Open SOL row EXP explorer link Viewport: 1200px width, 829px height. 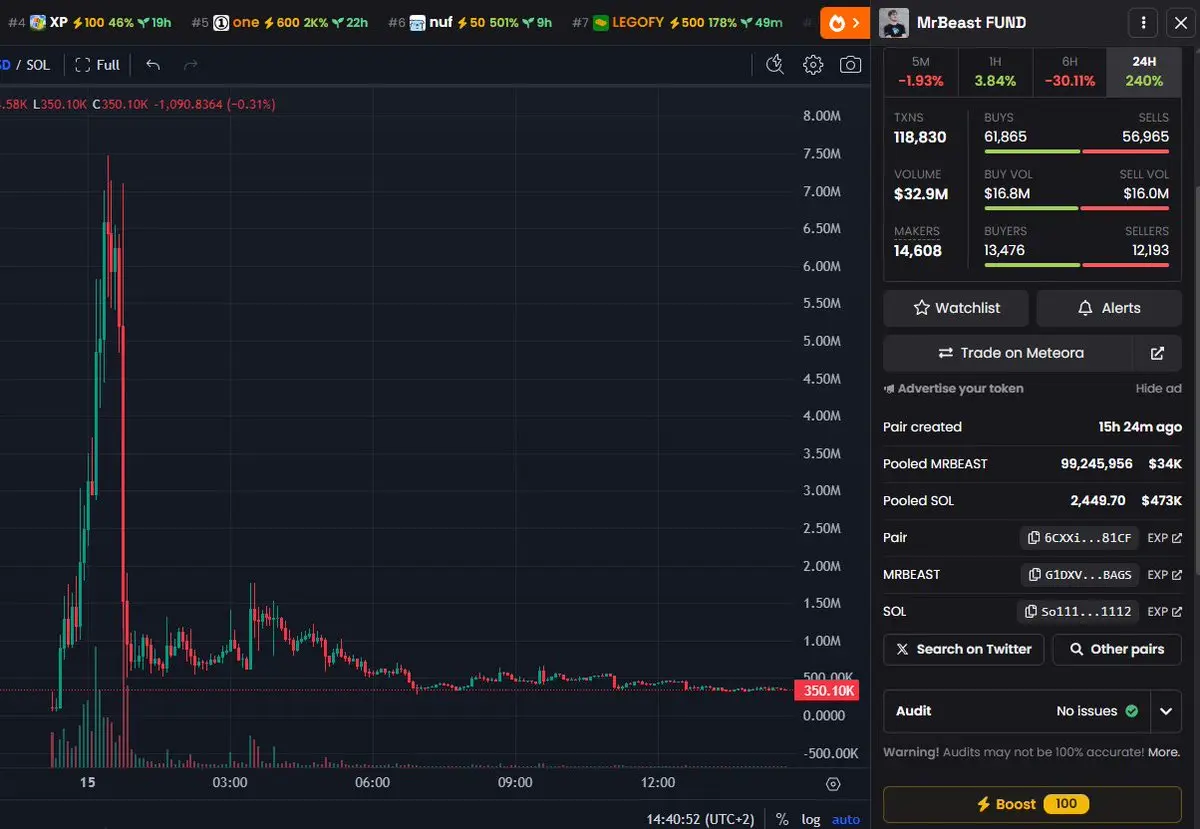[1164, 611]
